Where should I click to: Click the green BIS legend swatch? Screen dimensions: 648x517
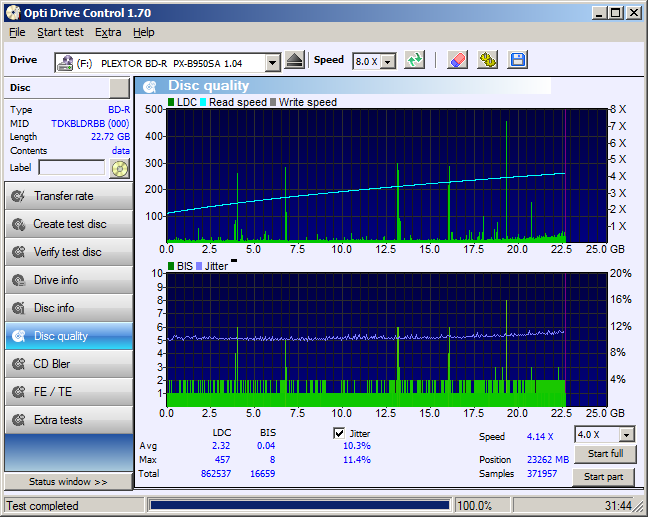point(171,266)
